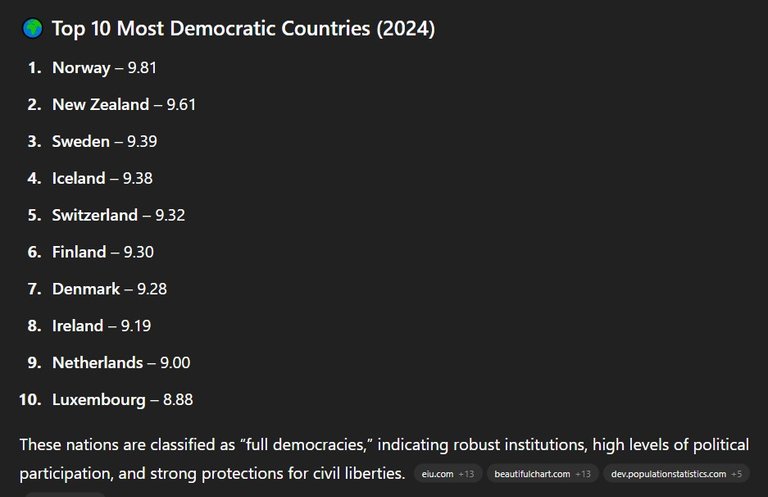This screenshot has height=497, width=768.
Task: Expand the +13 count on eiu.com chip
Action: coord(466,474)
